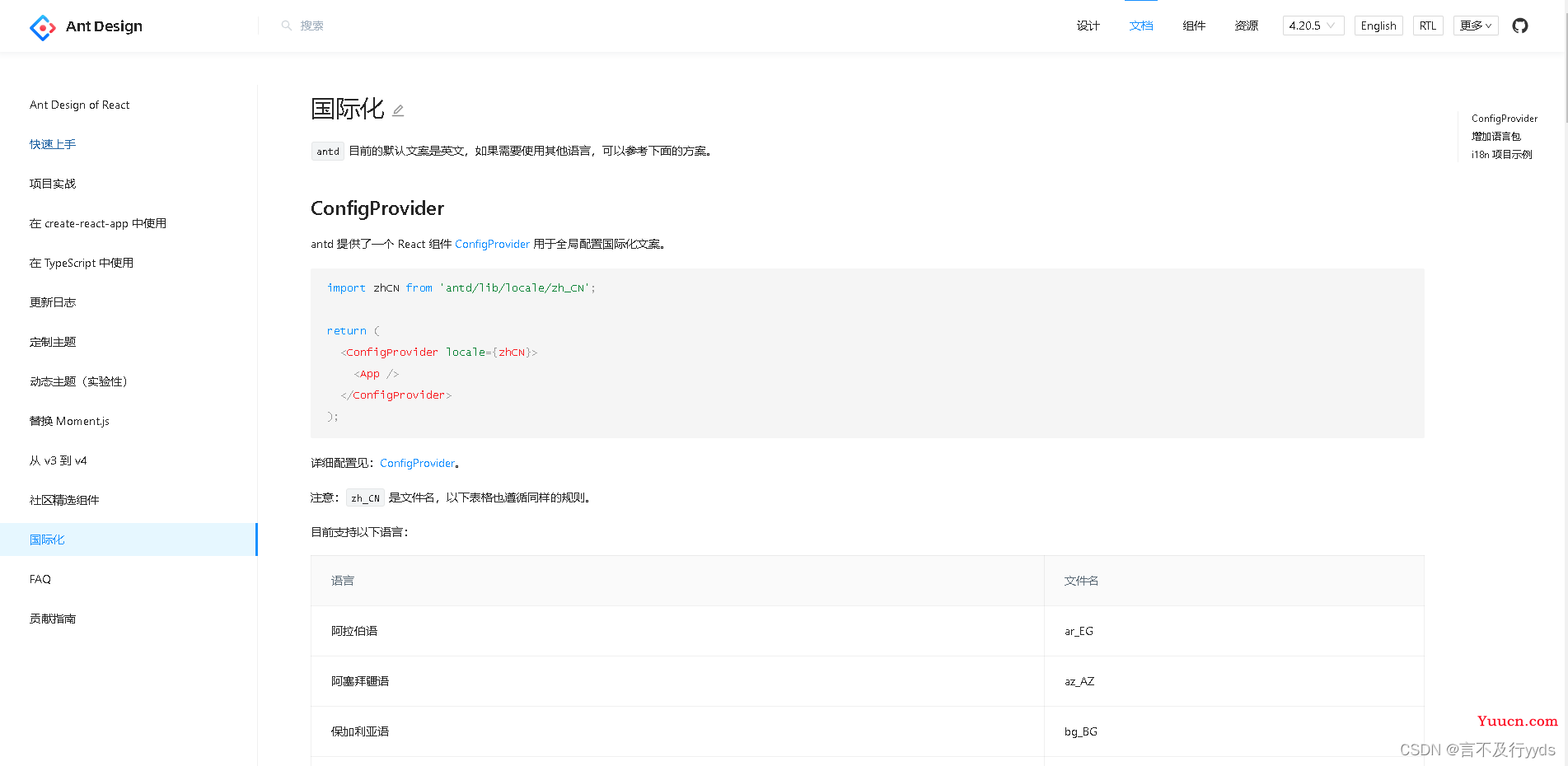1568x766 pixels.
Task: Click the ConfigProvider section heading
Action: click(x=377, y=208)
